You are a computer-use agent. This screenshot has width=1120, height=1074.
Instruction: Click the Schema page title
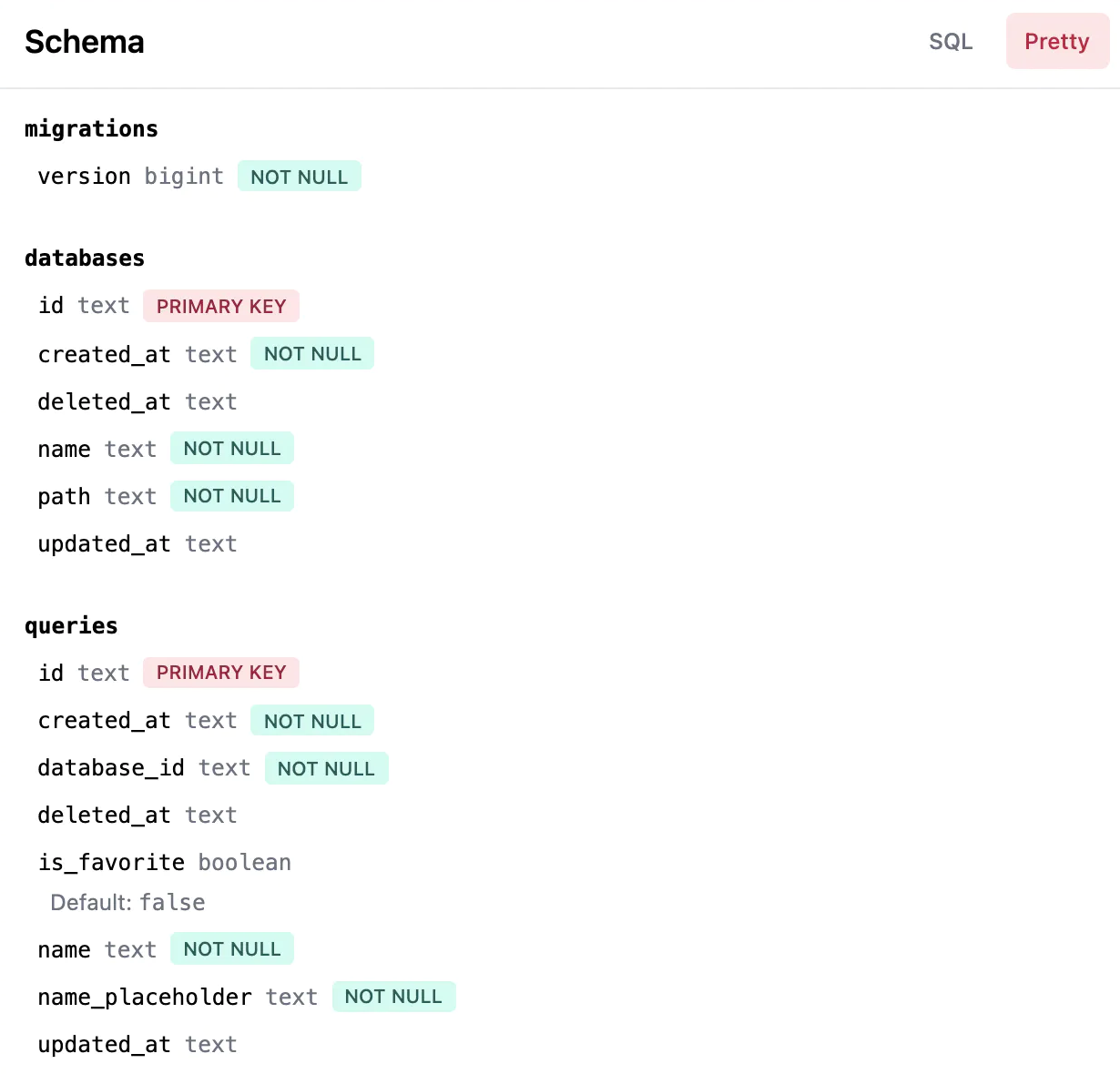pyautogui.click(x=84, y=42)
